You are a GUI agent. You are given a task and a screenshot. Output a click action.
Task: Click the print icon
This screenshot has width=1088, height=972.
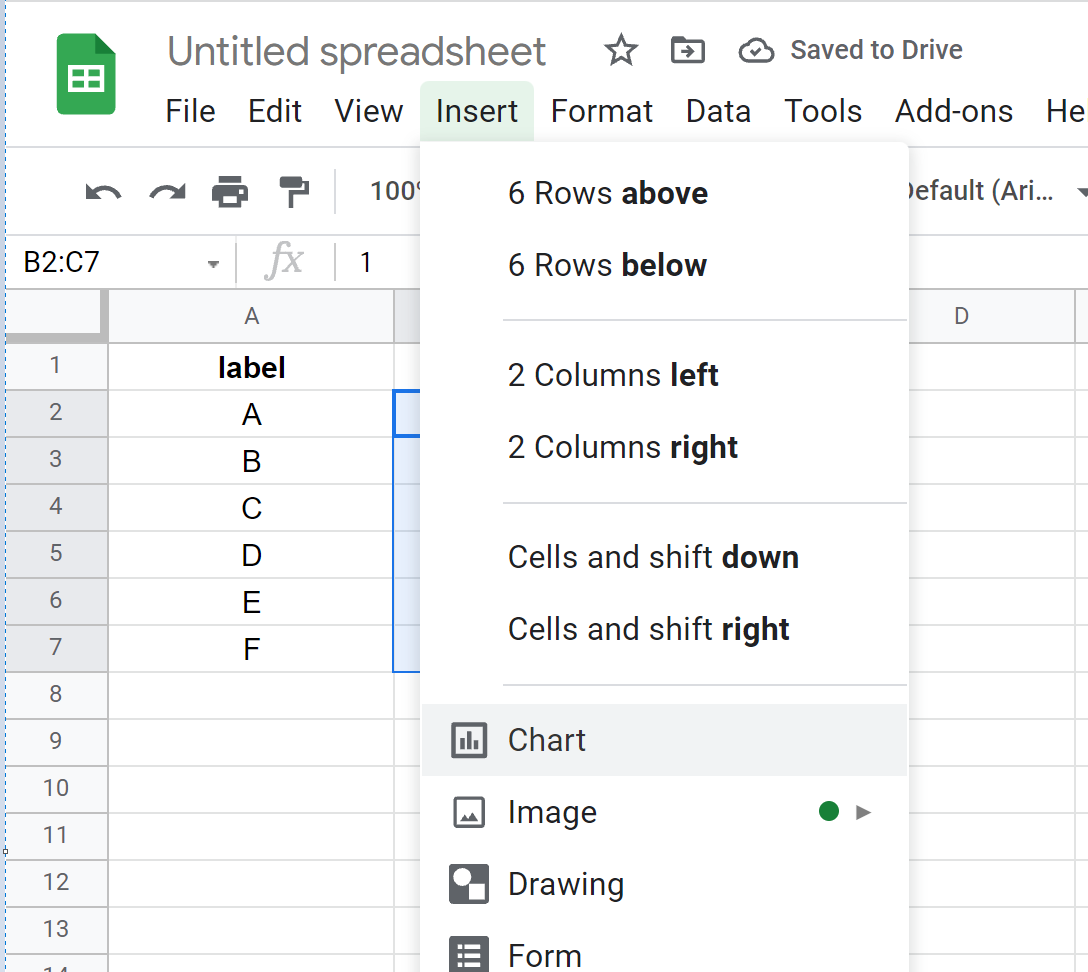[230, 191]
